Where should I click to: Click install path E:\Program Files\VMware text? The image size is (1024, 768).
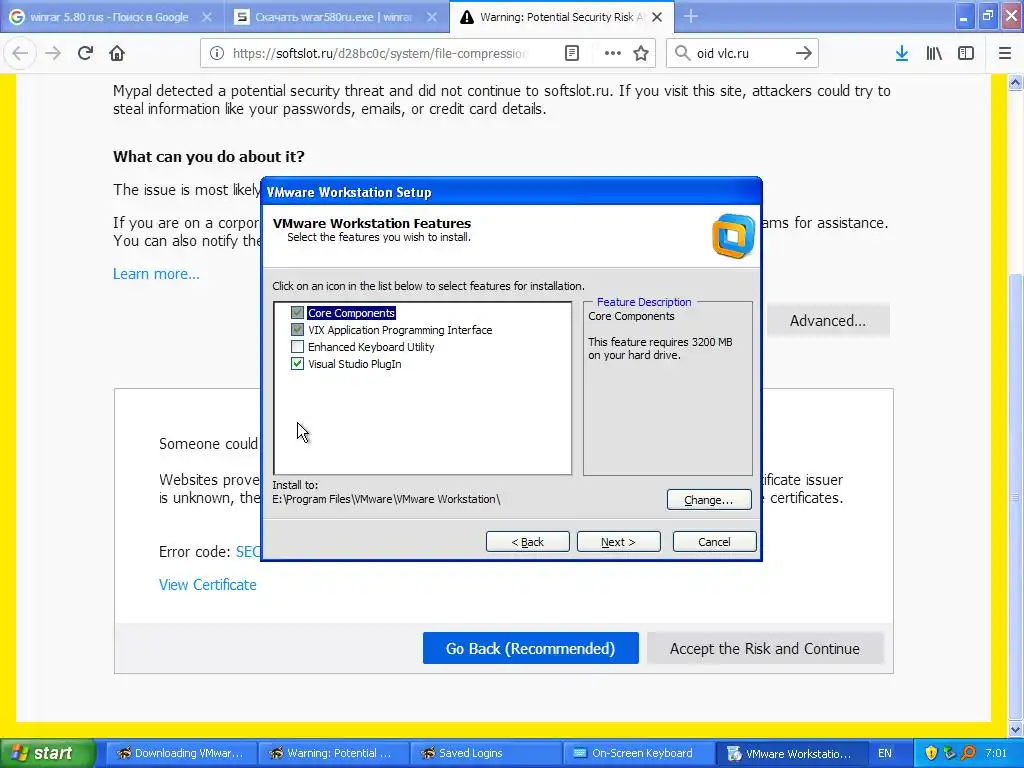[x=386, y=499]
